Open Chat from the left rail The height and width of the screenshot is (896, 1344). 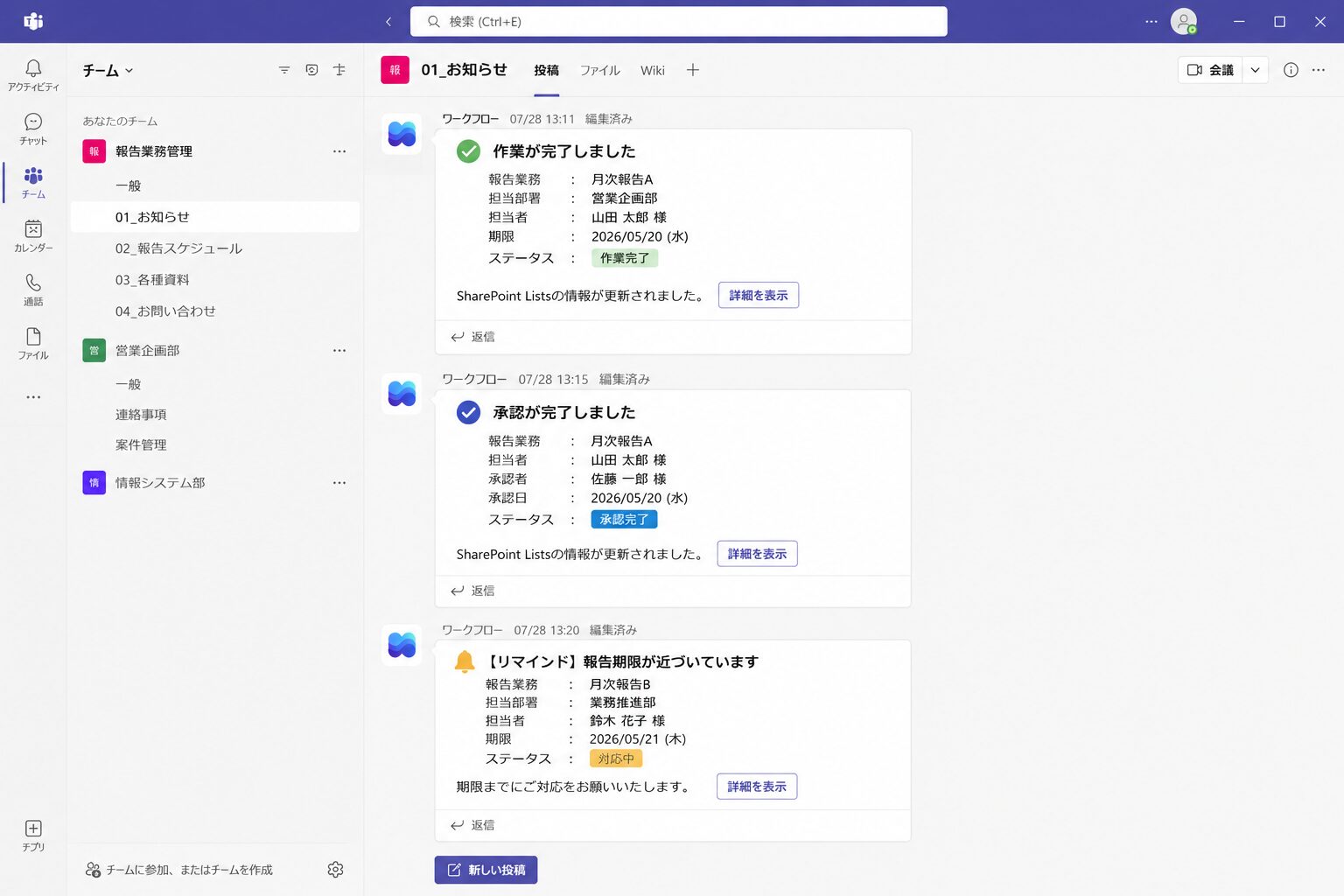[x=33, y=129]
